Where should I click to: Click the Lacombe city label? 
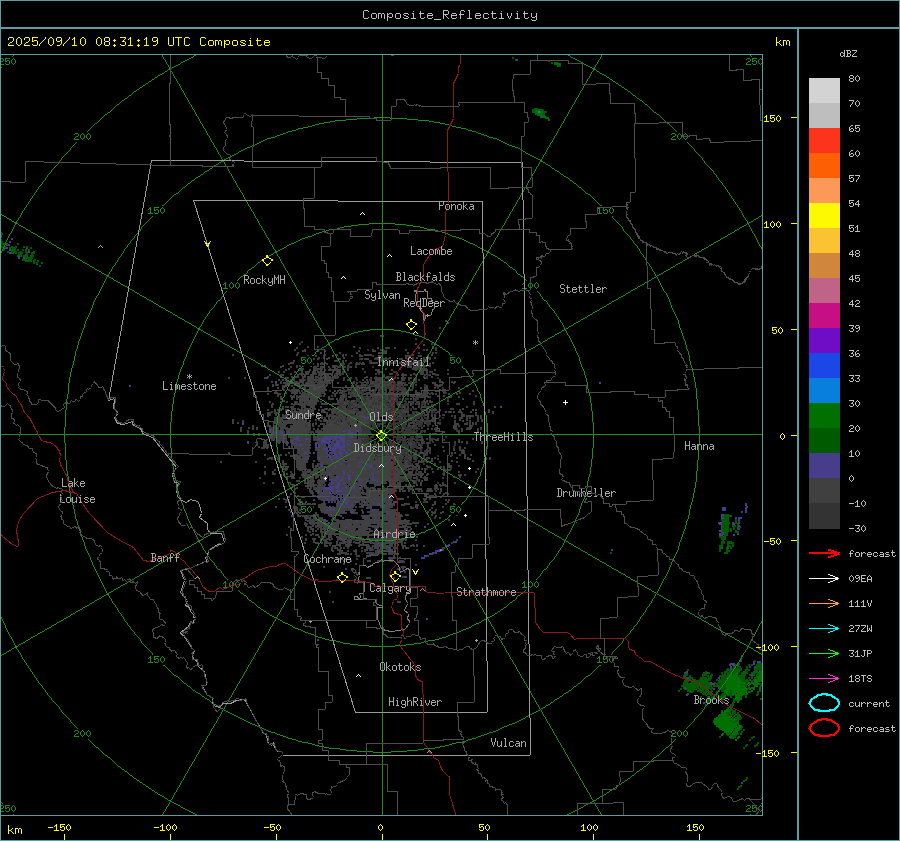pyautogui.click(x=431, y=251)
